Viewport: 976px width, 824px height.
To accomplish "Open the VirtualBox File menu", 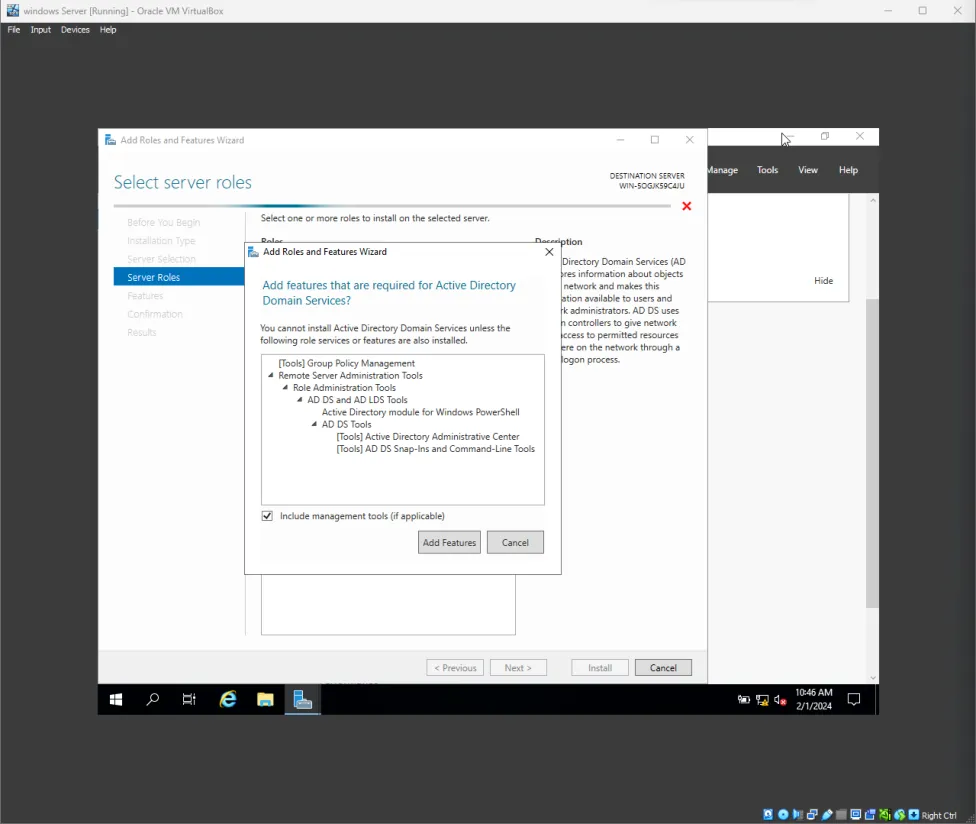I will 14,30.
